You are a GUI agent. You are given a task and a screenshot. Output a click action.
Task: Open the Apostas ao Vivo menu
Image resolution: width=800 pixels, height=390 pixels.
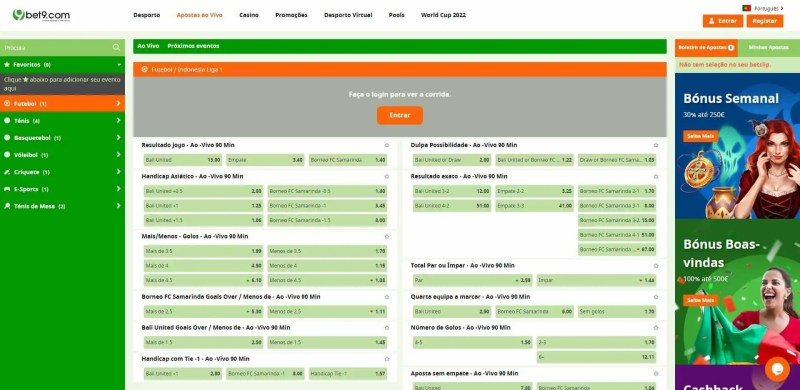[x=199, y=15]
